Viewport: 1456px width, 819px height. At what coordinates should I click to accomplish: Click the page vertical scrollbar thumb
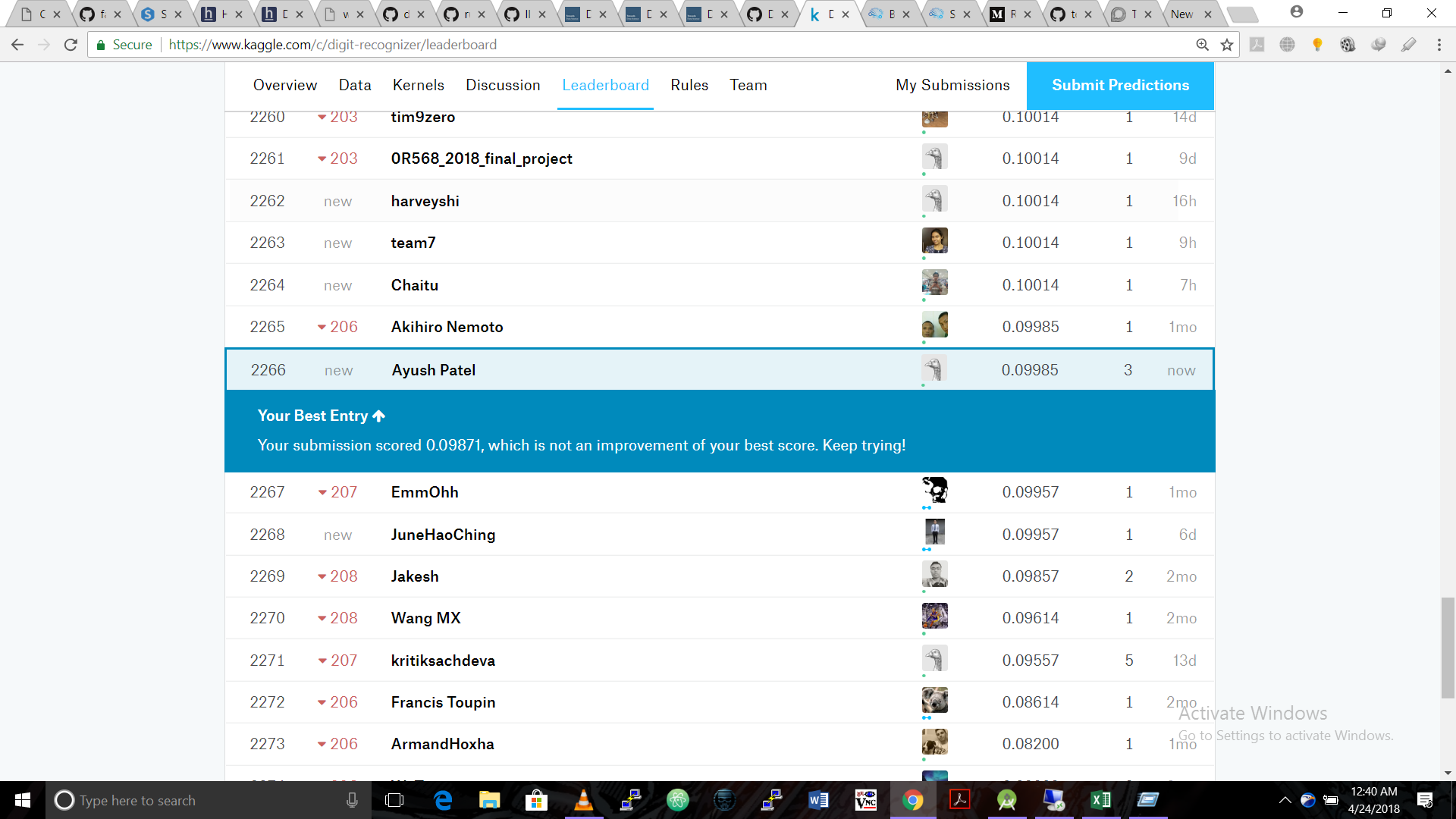coord(1448,647)
